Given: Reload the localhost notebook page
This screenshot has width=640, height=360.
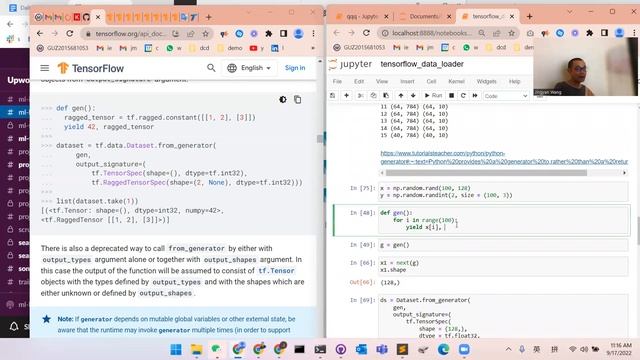Looking at the screenshot, I should tap(366, 33).
